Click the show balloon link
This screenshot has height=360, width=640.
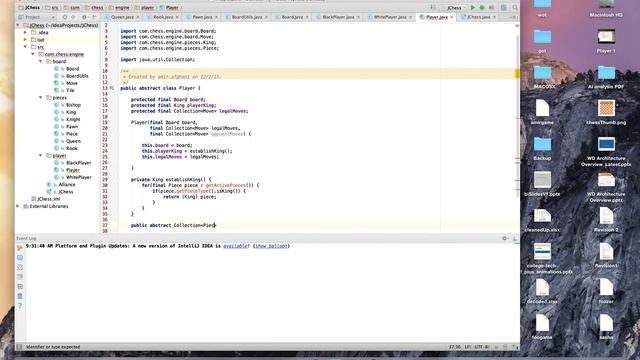point(271,246)
